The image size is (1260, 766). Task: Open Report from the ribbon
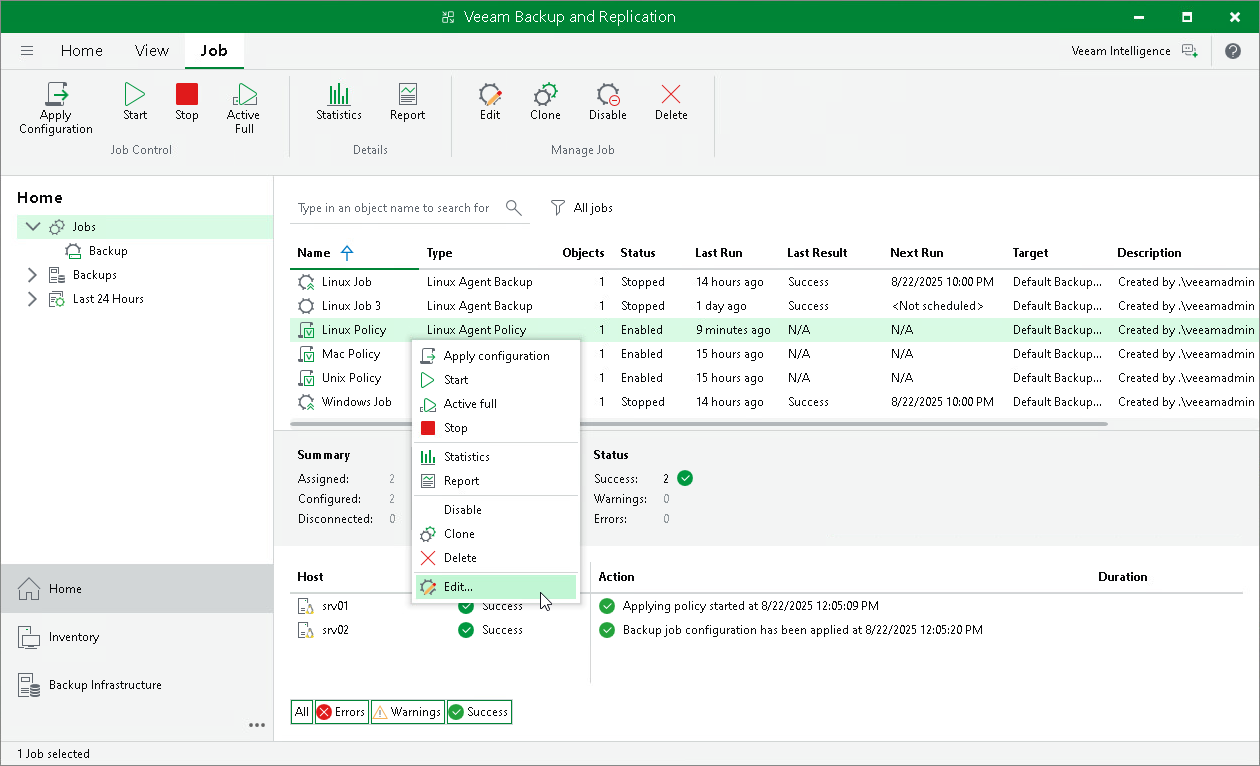(x=407, y=102)
